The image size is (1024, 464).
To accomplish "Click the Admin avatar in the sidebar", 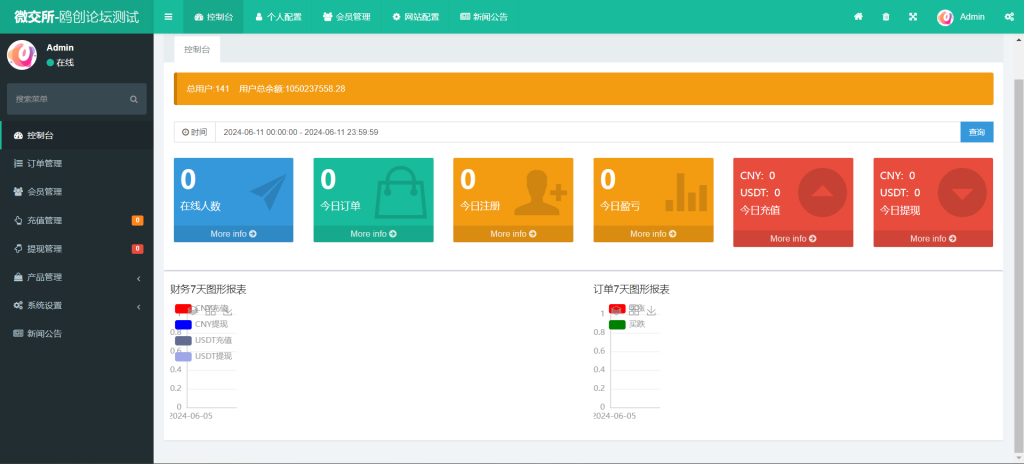I will click(22, 54).
